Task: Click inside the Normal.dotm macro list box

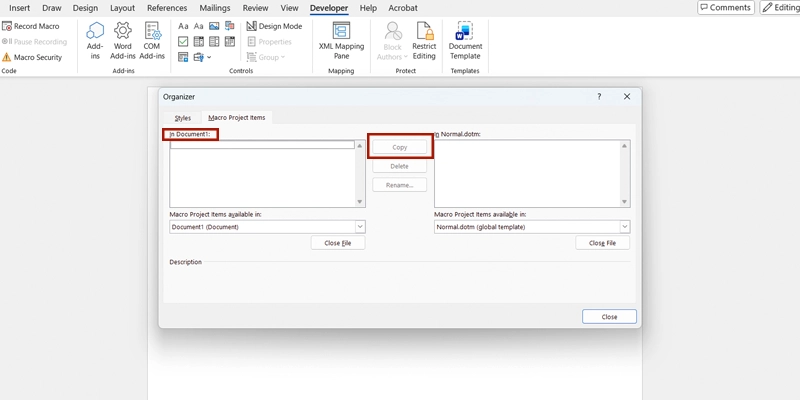Action: (527, 172)
